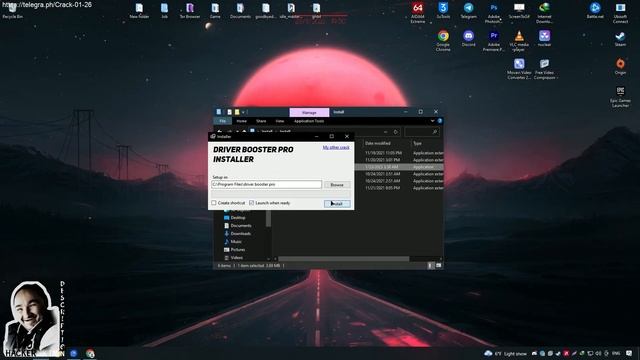
Task: Open the AIDA64 Extreme desktop shortcut
Action: (x=418, y=13)
